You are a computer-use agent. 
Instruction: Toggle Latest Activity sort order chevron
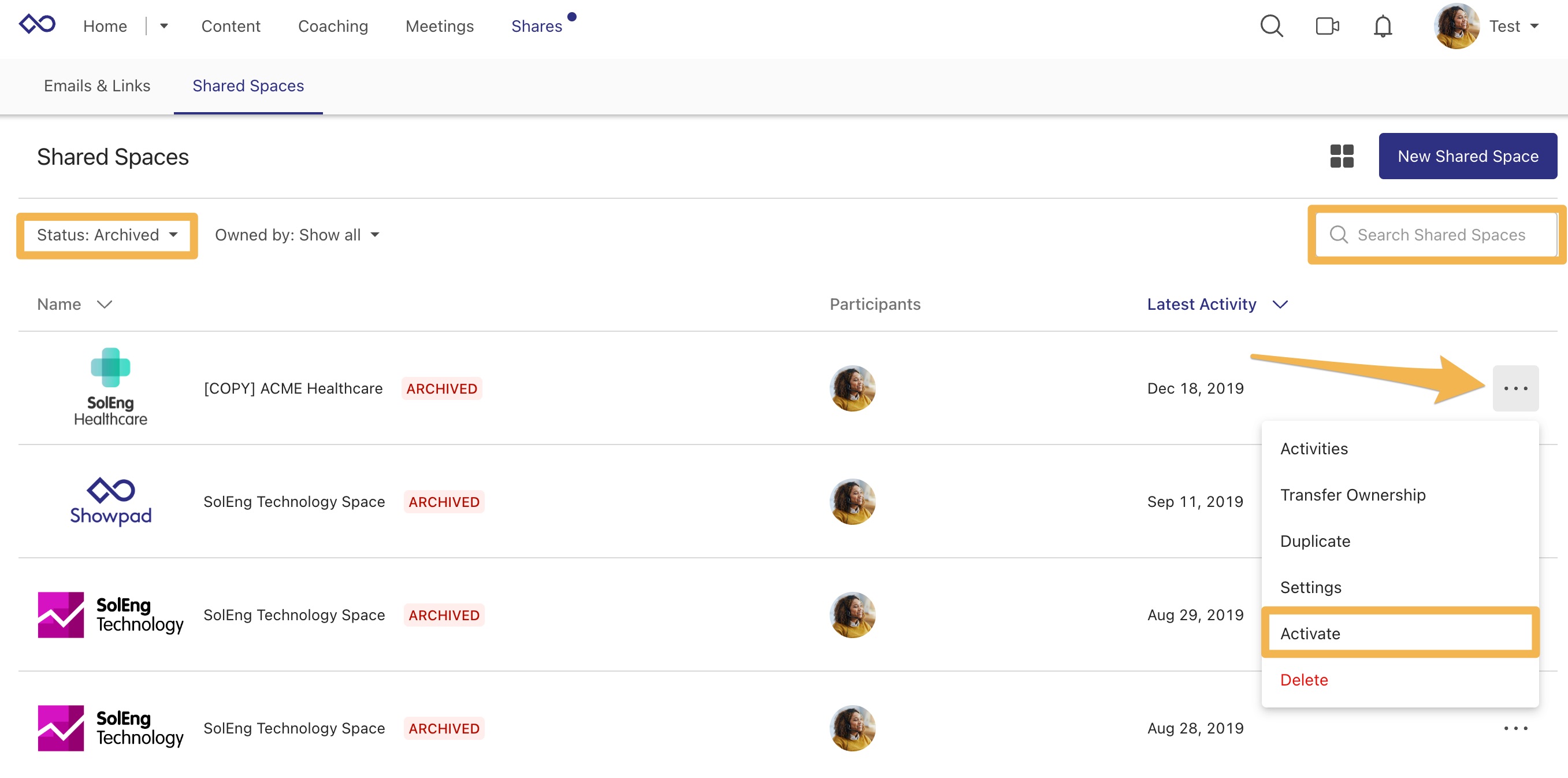(1281, 305)
